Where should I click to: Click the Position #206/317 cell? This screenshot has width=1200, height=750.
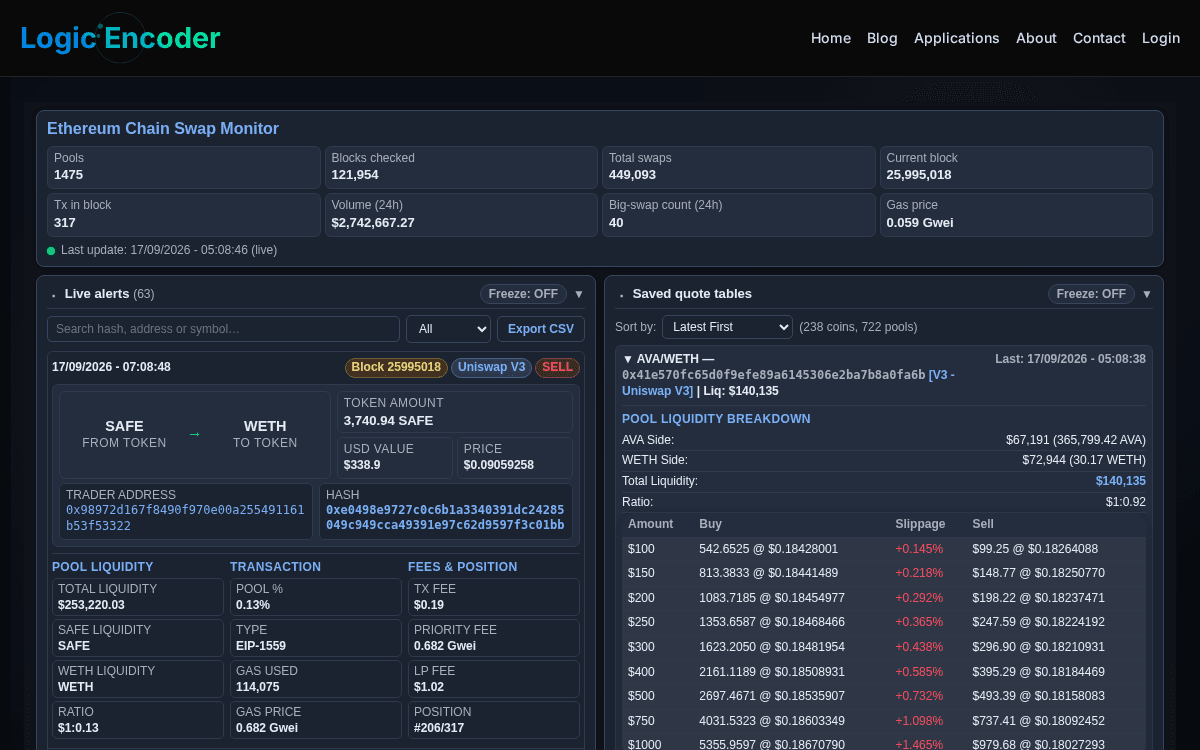(494, 720)
